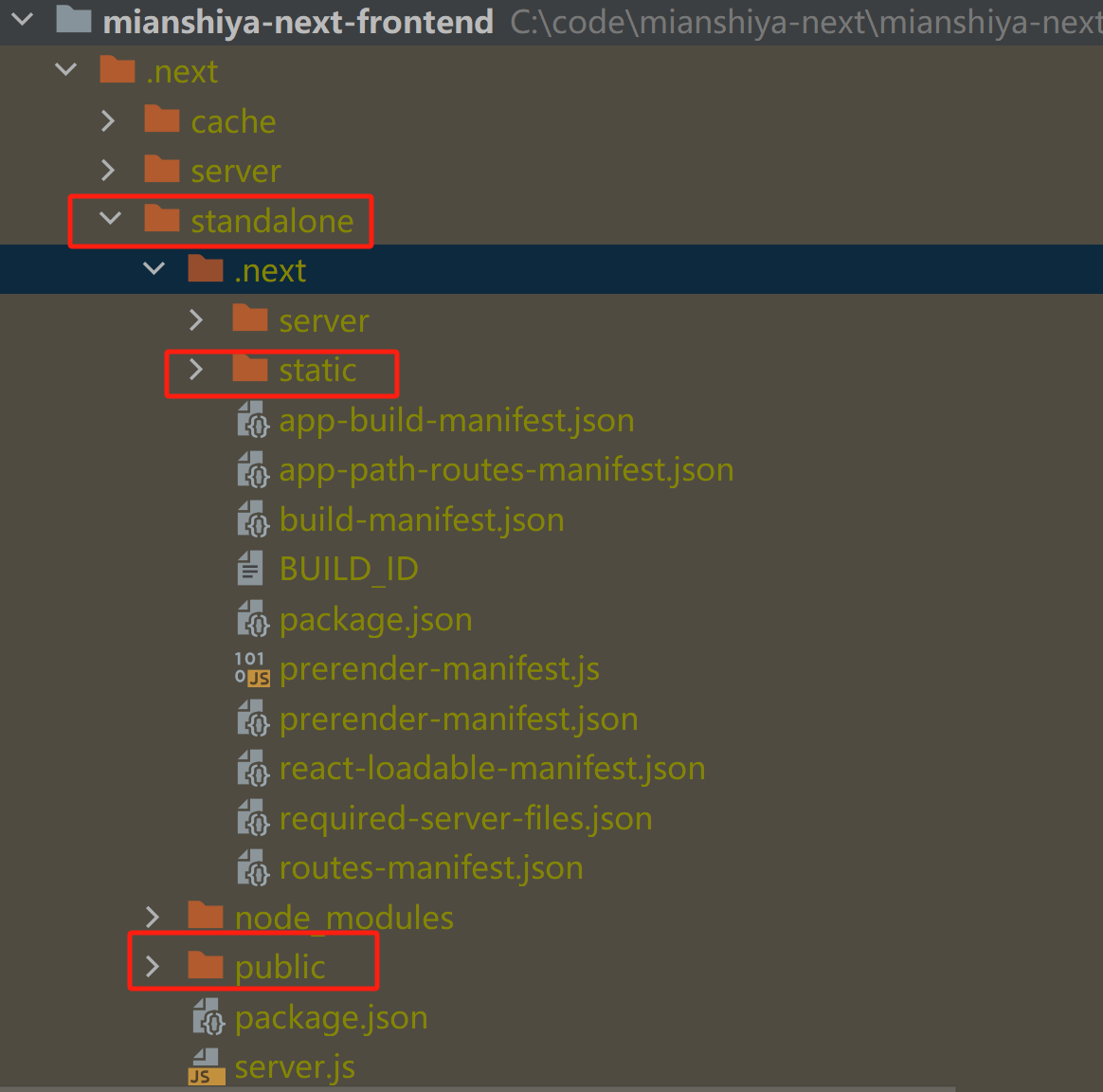Expand the public folder
This screenshot has height=1092, width=1103.
152,966
